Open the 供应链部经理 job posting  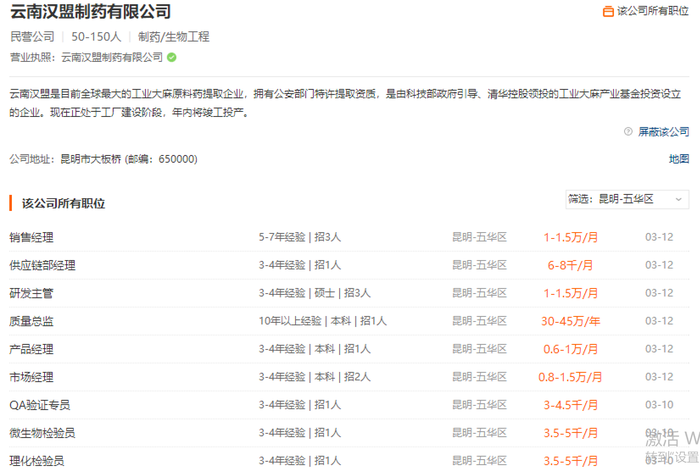click(x=42, y=265)
